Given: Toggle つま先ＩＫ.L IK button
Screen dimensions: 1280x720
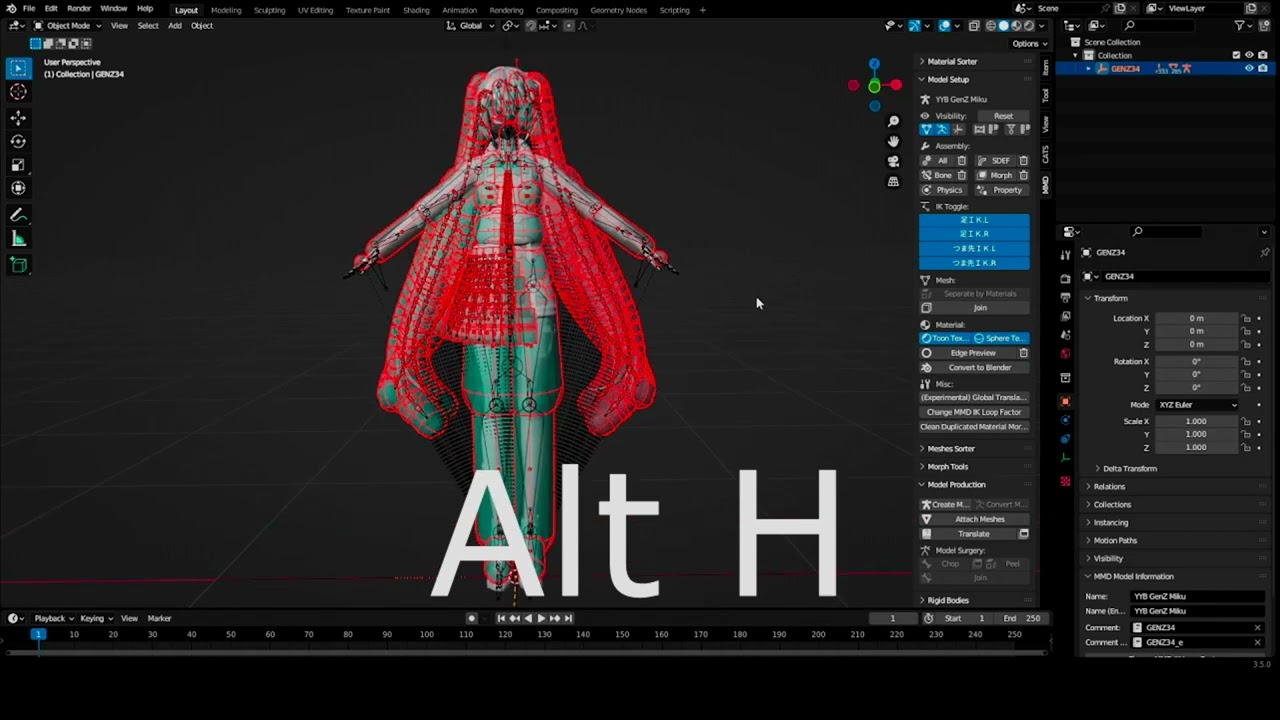Looking at the screenshot, I should 974,248.
